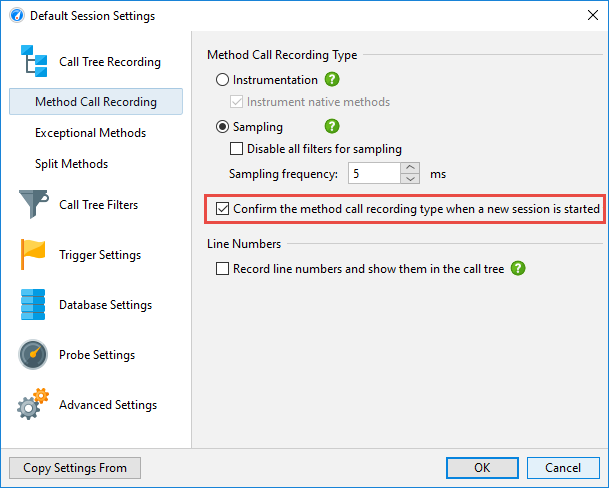Click the Database Settings stack icon
The width and height of the screenshot is (609, 488).
tap(33, 305)
